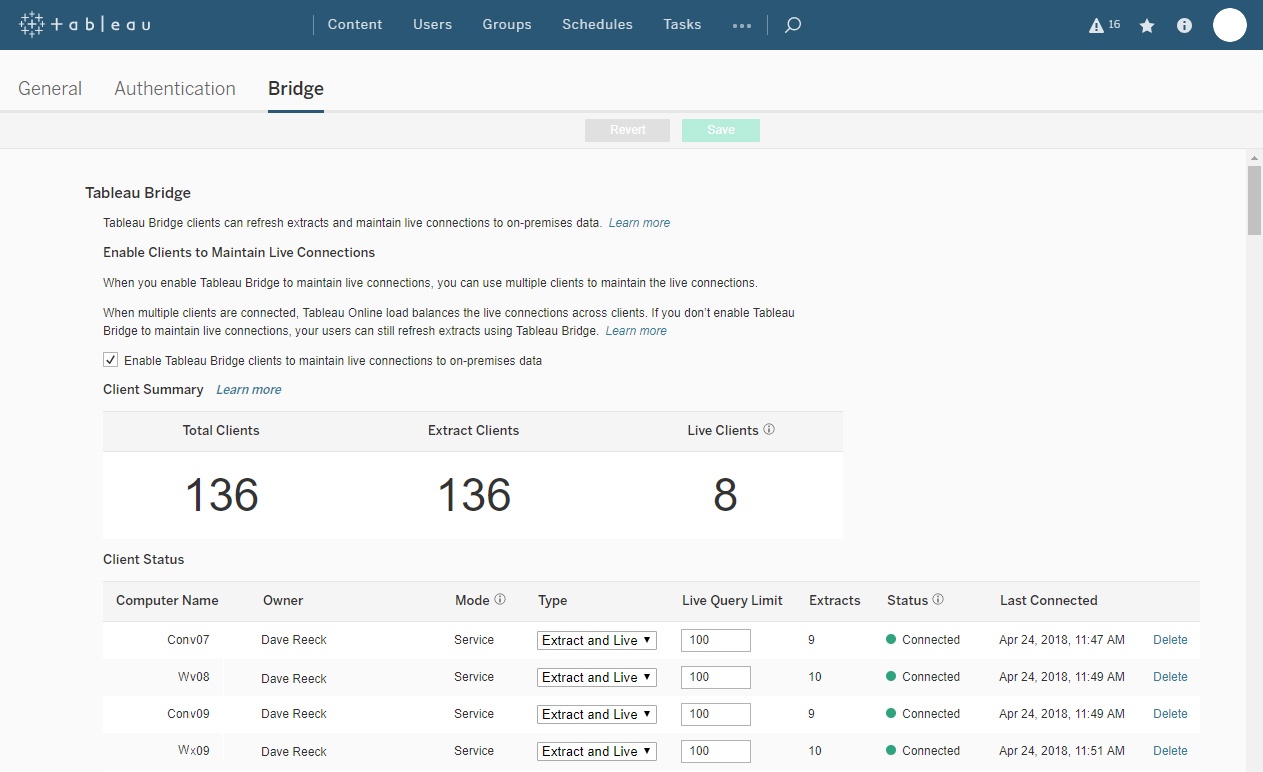This screenshot has width=1263, height=772.
Task: Uncheck Enable Tableau Bridge live connections checkbox
Action: [x=111, y=360]
